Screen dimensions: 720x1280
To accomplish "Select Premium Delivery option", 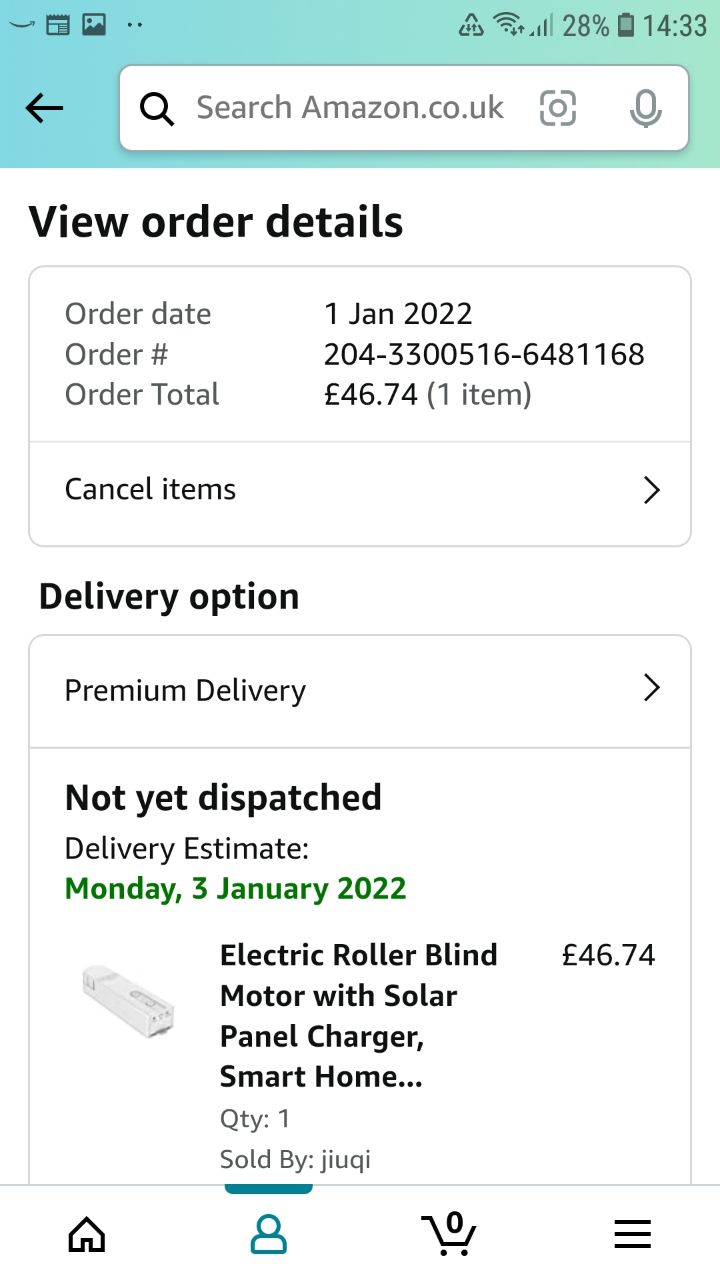I will tap(185, 691).
